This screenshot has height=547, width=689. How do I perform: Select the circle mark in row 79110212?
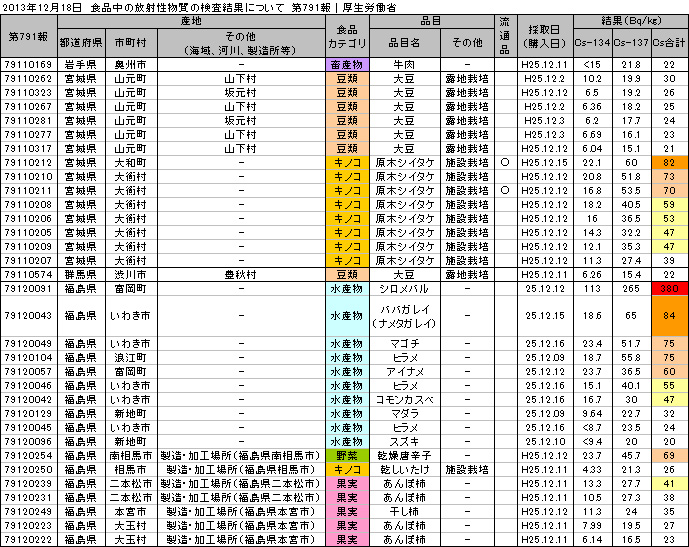[x=504, y=162]
